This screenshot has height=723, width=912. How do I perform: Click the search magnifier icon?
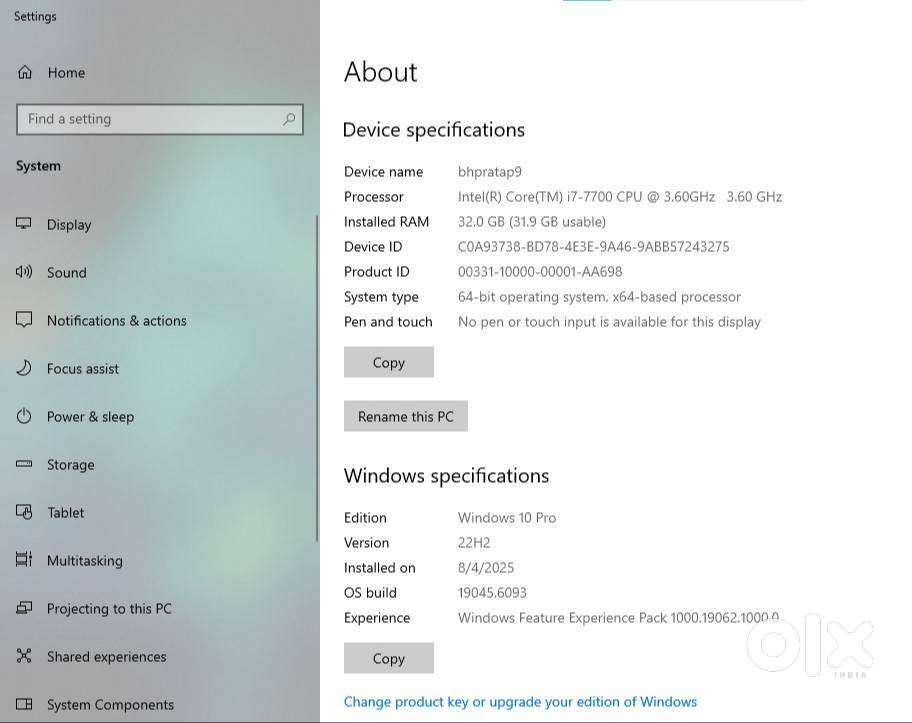pyautogui.click(x=289, y=119)
